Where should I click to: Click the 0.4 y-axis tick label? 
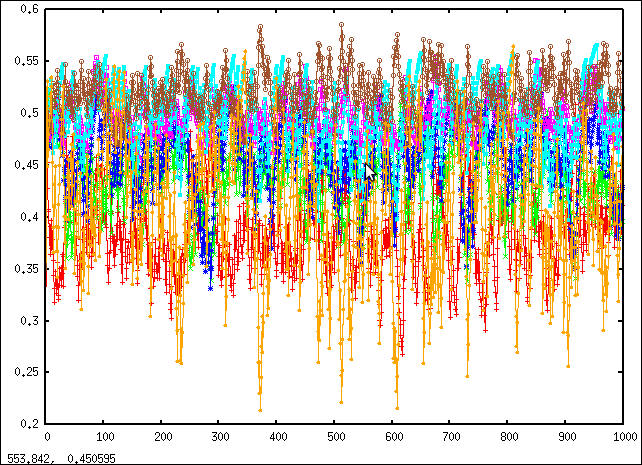click(x=30, y=217)
